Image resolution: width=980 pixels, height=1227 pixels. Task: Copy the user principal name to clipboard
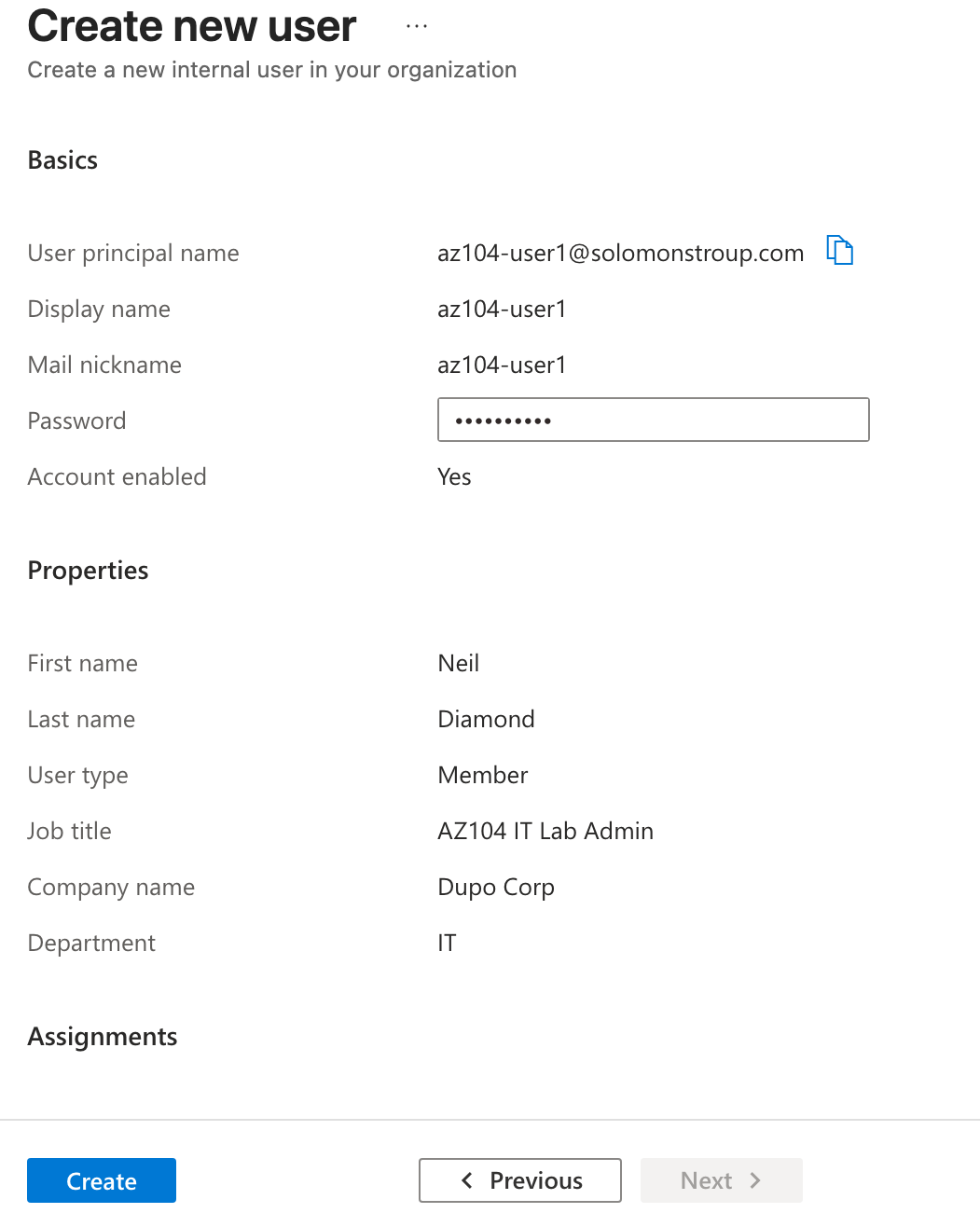840,250
